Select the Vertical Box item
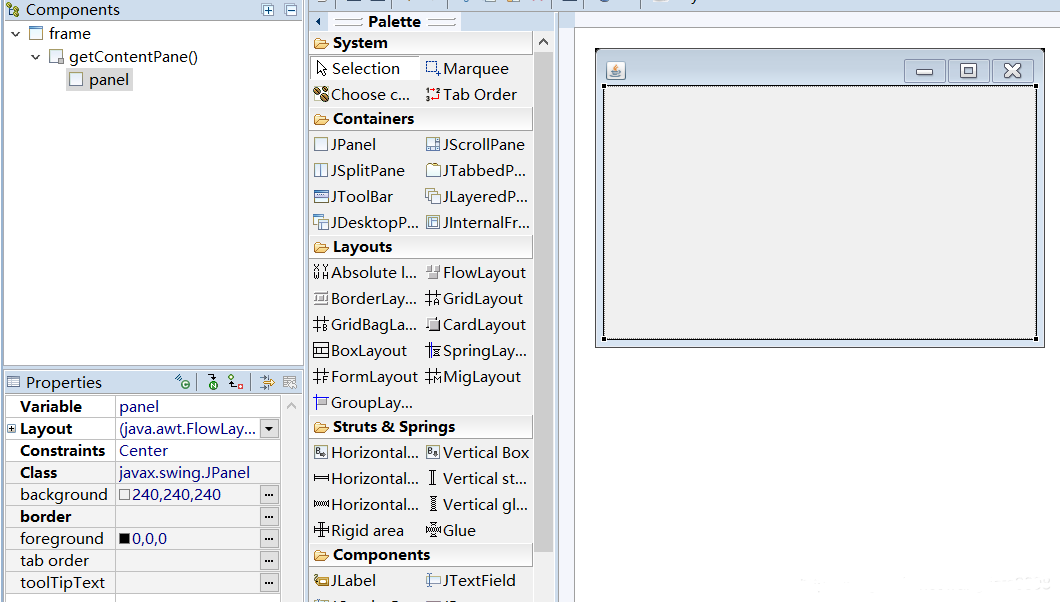Image resolution: width=1060 pixels, height=602 pixels. coord(476,453)
